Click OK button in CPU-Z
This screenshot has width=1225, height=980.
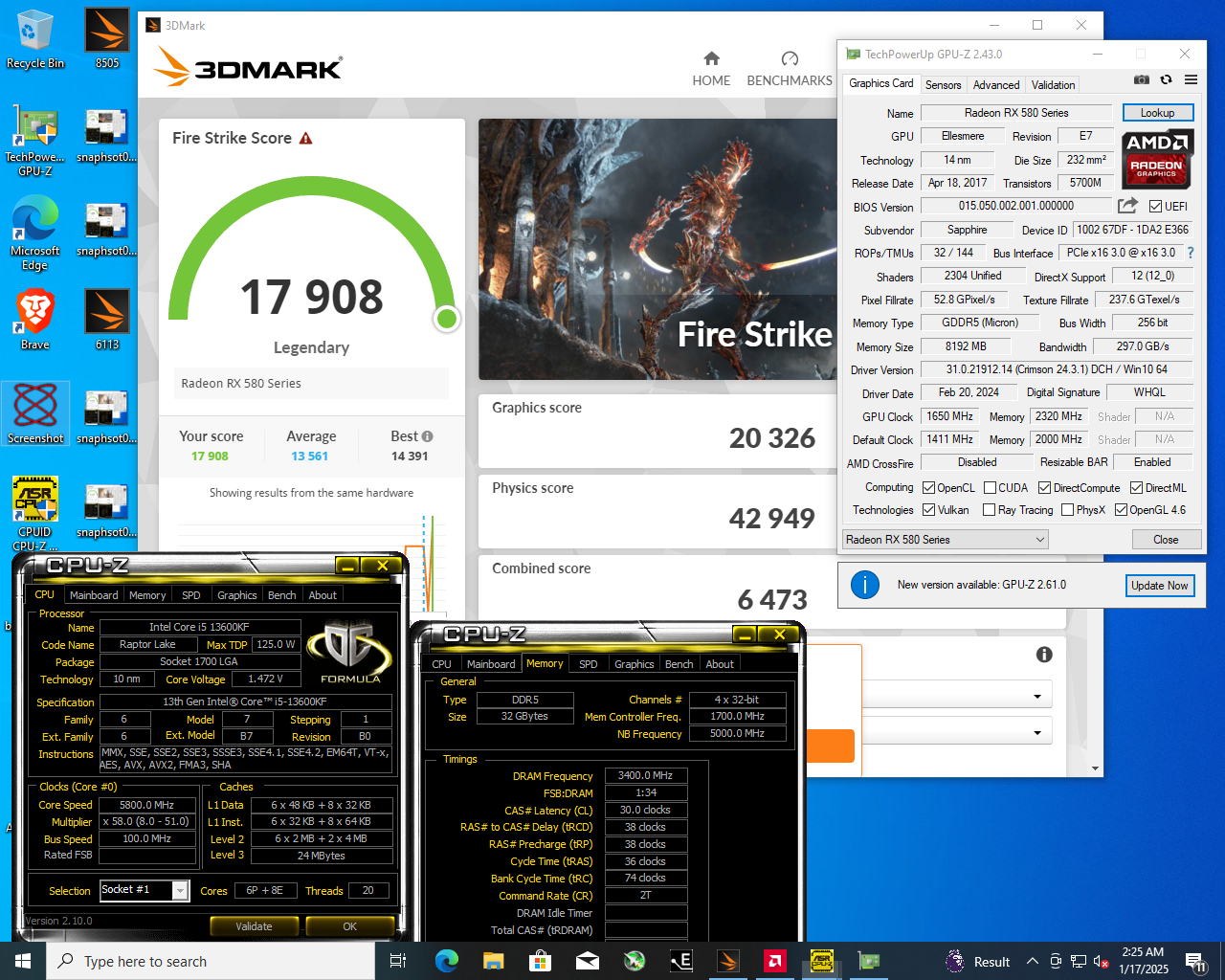[x=349, y=926]
